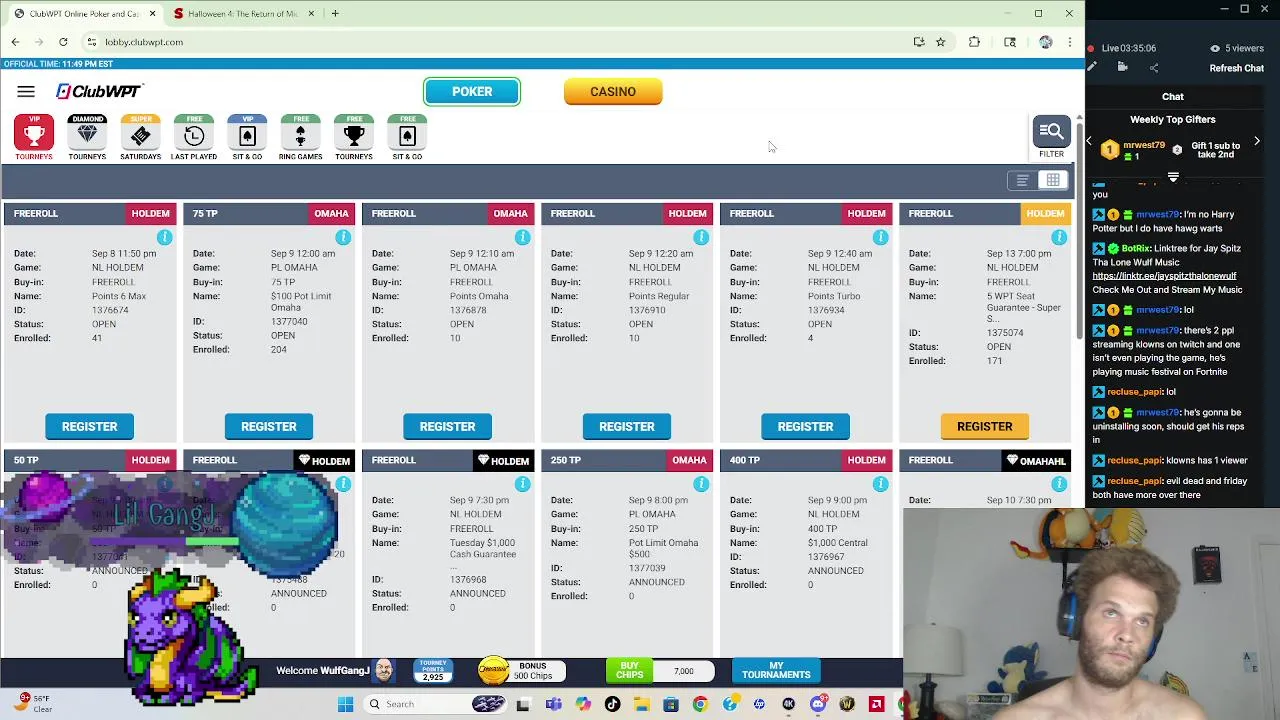Open the Windows Start menu
This screenshot has height=720, width=1280.
click(345, 704)
